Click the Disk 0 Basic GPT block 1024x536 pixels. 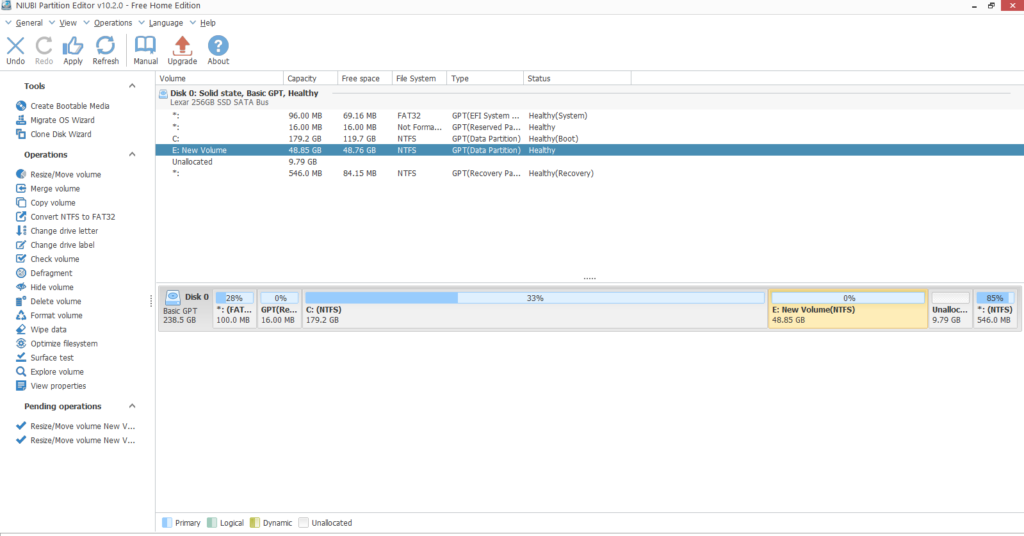(185, 308)
